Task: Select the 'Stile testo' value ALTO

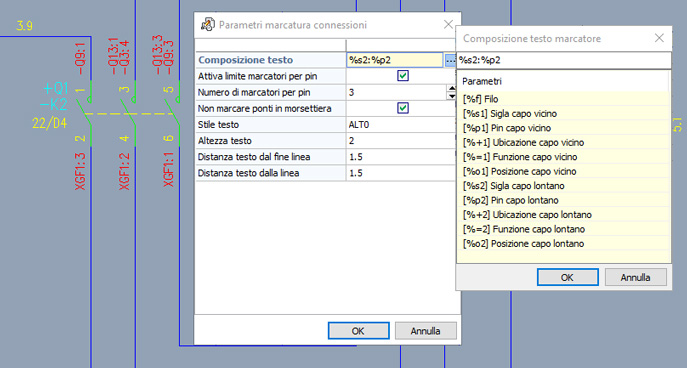Action: [x=401, y=124]
